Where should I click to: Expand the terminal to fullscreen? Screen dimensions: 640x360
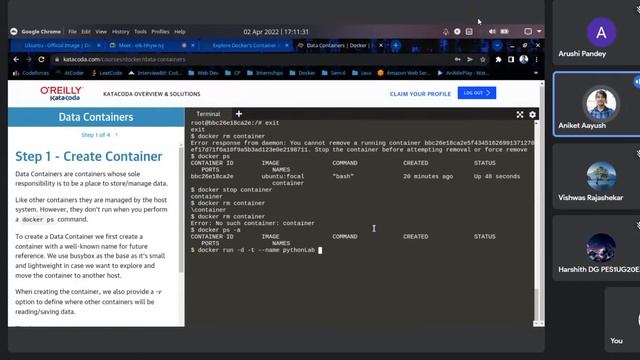pyautogui.click(x=520, y=115)
